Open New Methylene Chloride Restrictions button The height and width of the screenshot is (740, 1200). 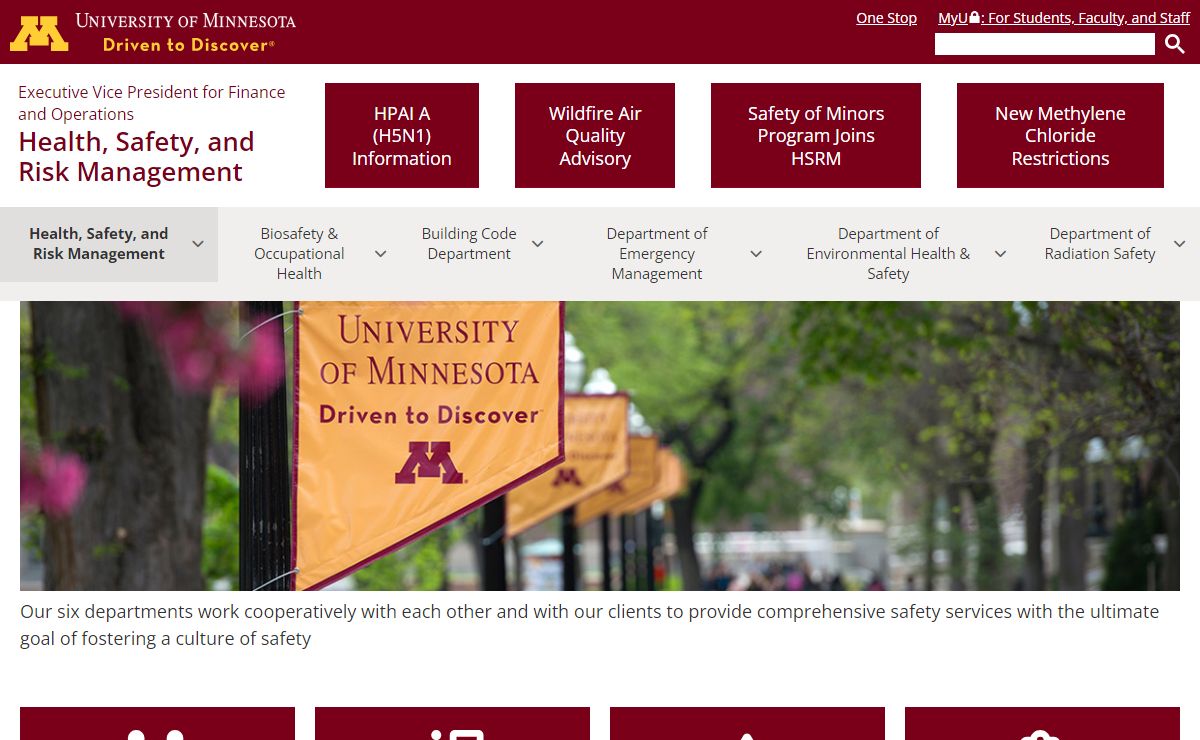(x=1060, y=136)
